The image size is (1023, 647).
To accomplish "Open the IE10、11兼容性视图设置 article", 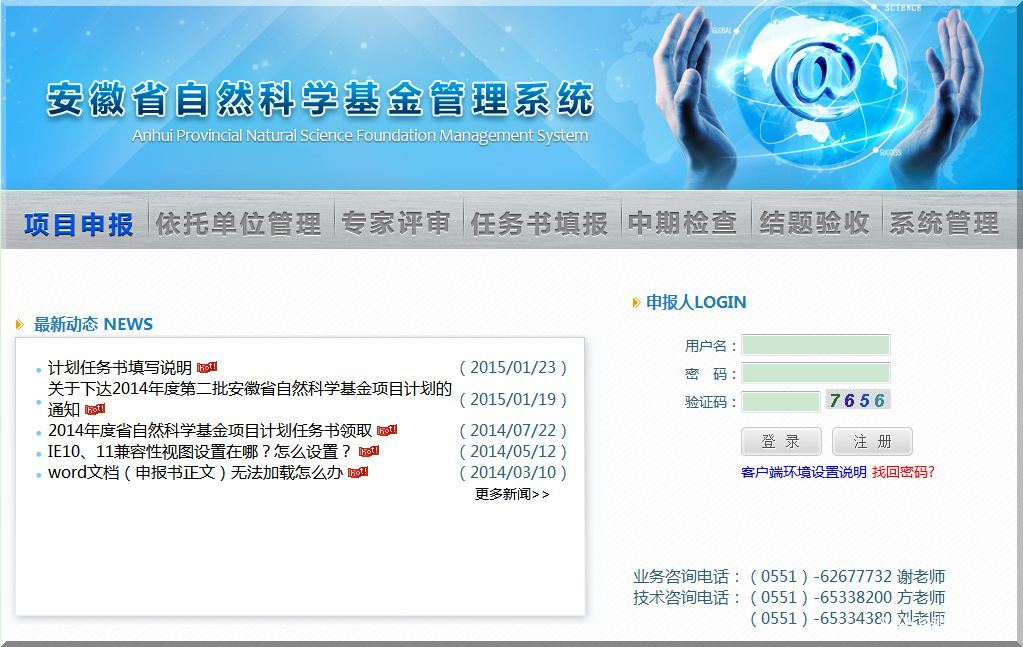I will 200,452.
